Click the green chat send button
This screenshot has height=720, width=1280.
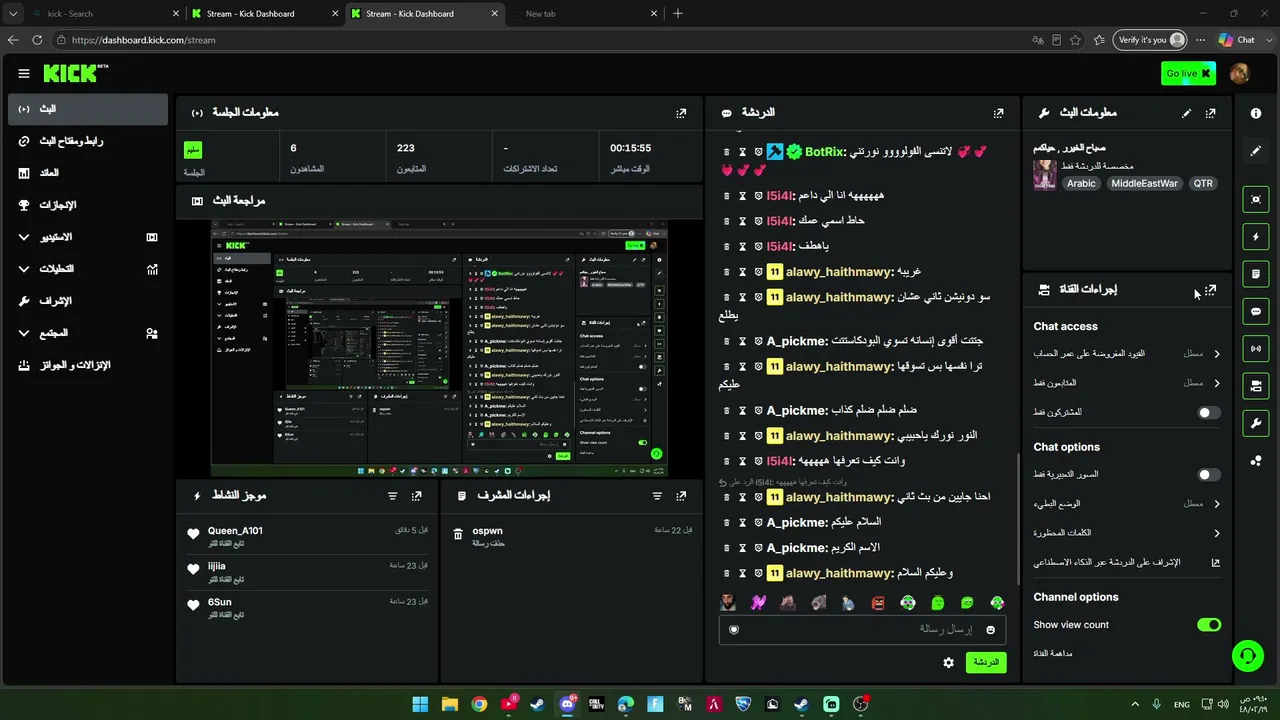(x=986, y=662)
